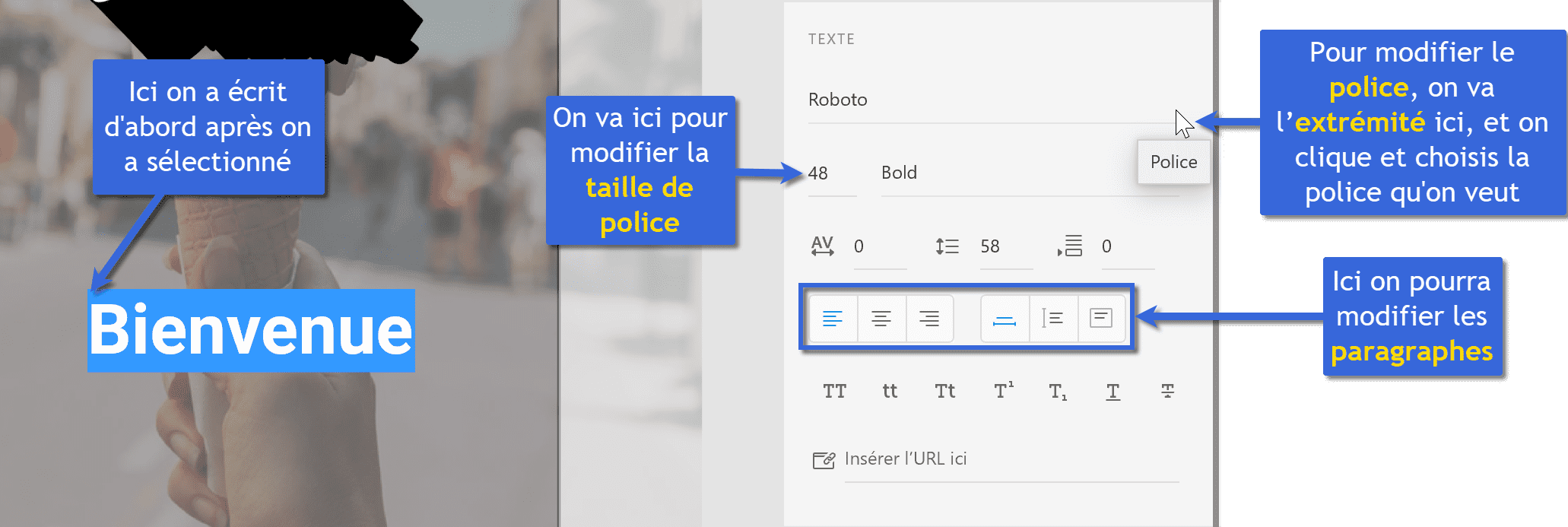Center-align the text
Viewport: 1568px width, 527px height.
pos(881,318)
